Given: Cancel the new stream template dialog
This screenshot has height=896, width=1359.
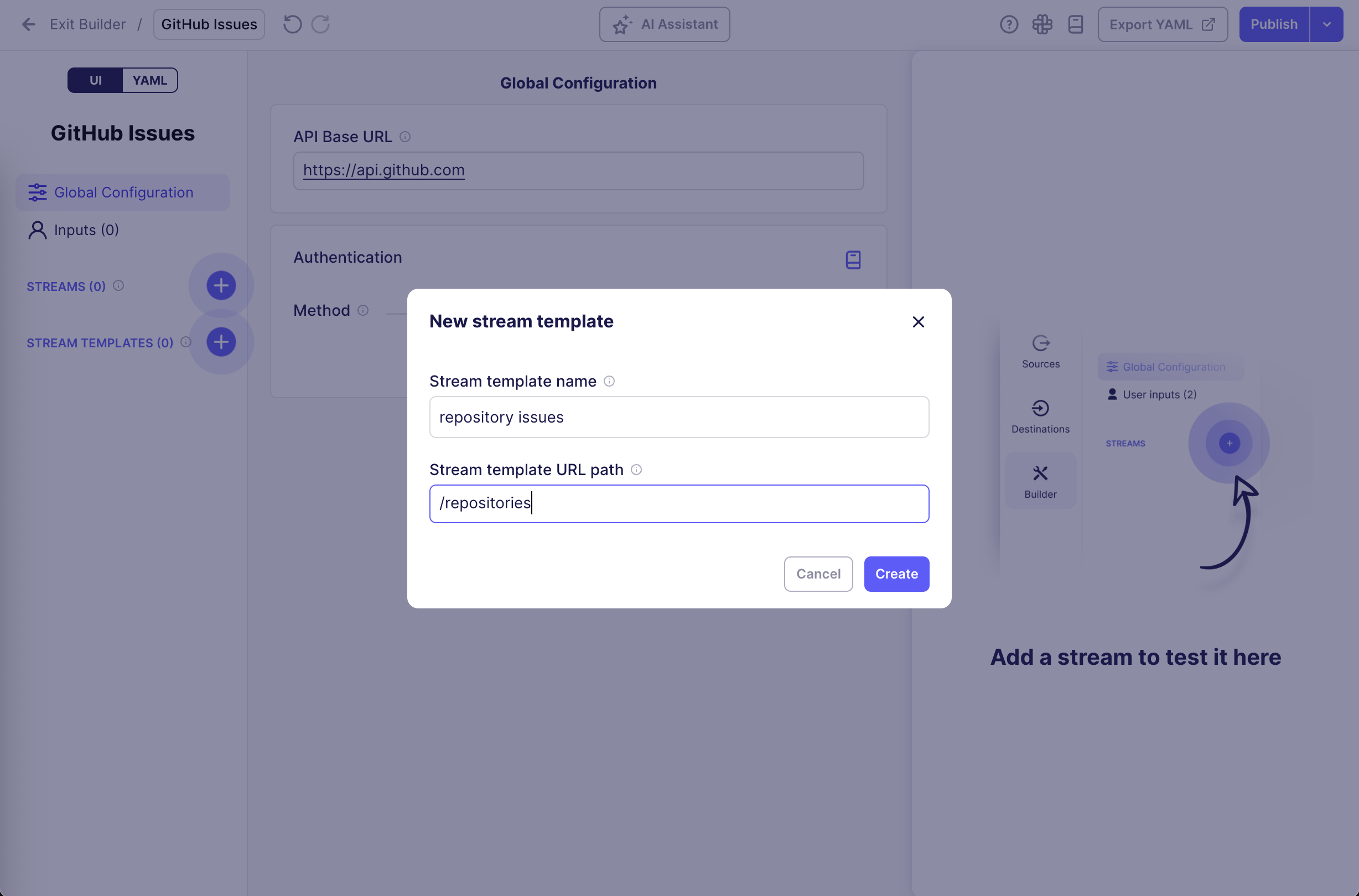Looking at the screenshot, I should (818, 574).
